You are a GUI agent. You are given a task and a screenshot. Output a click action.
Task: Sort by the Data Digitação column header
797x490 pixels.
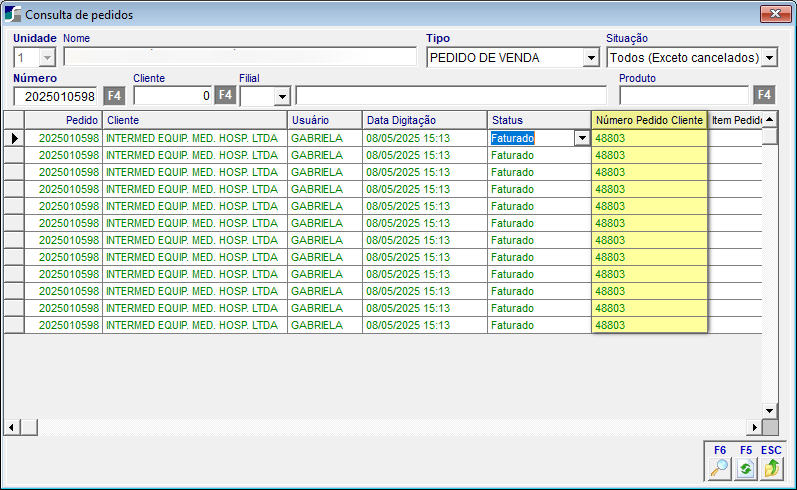(x=424, y=120)
